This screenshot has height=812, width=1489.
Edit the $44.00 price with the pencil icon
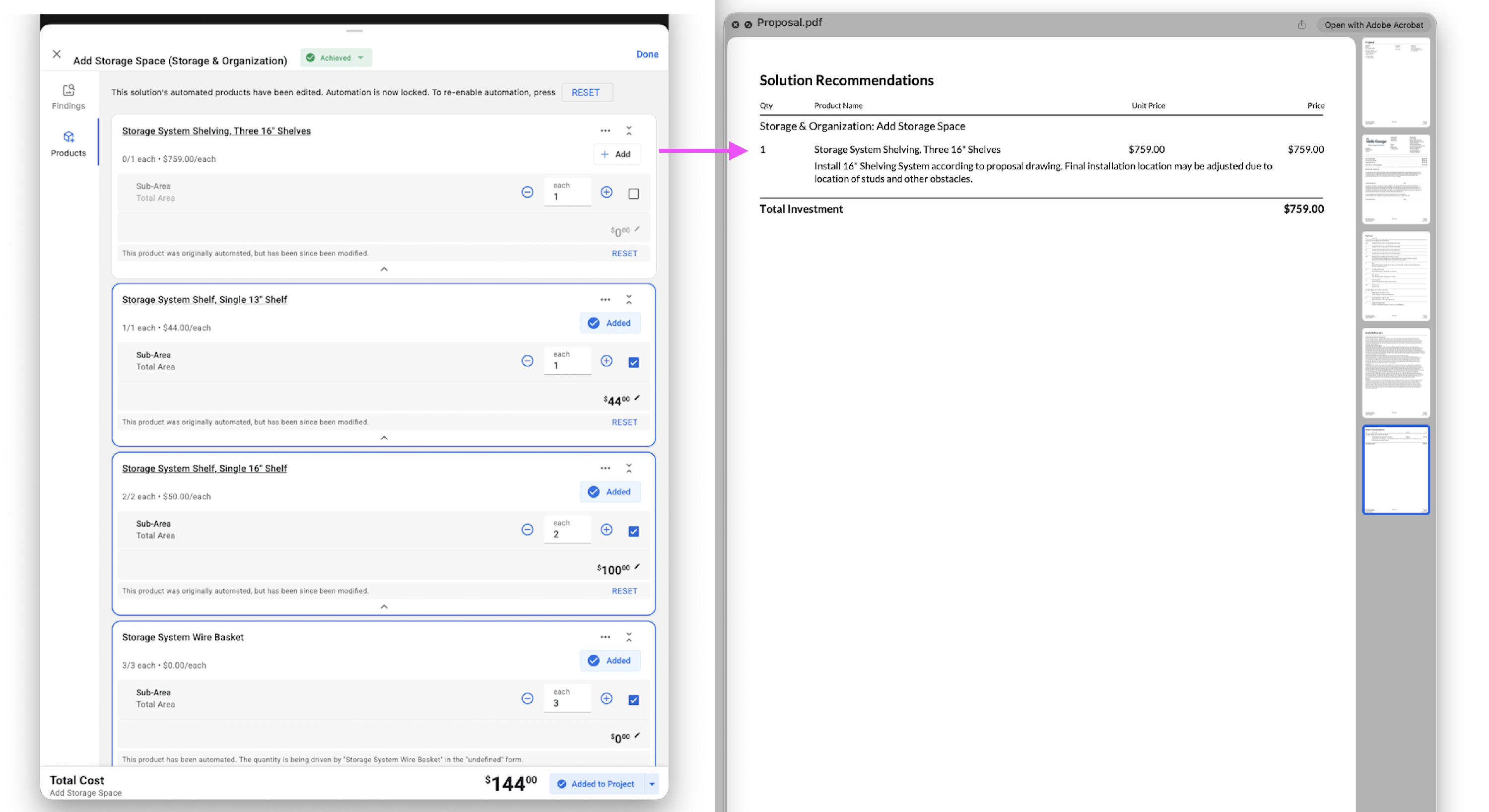click(637, 398)
